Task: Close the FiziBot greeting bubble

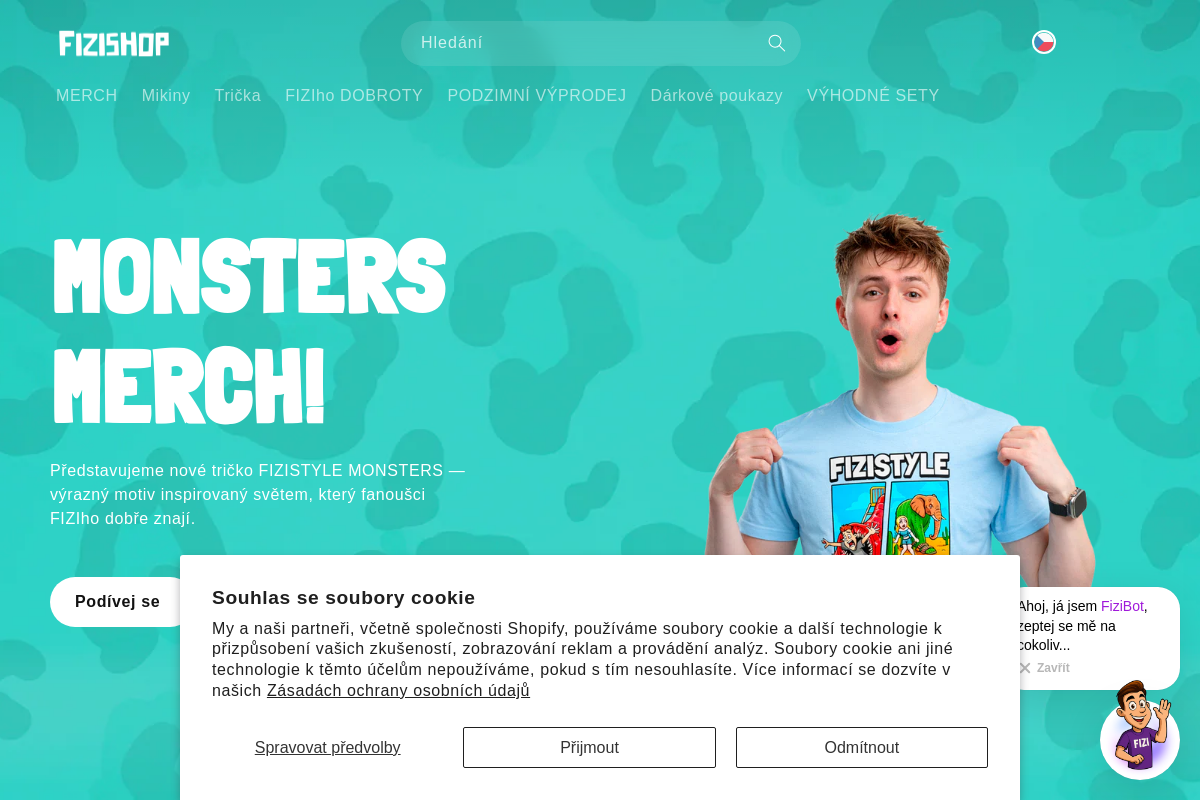Action: coord(1044,668)
